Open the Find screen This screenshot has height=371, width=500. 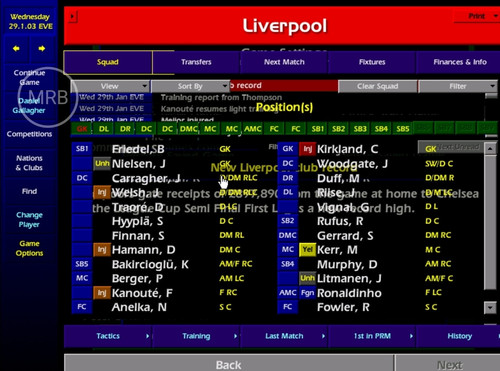[29, 191]
